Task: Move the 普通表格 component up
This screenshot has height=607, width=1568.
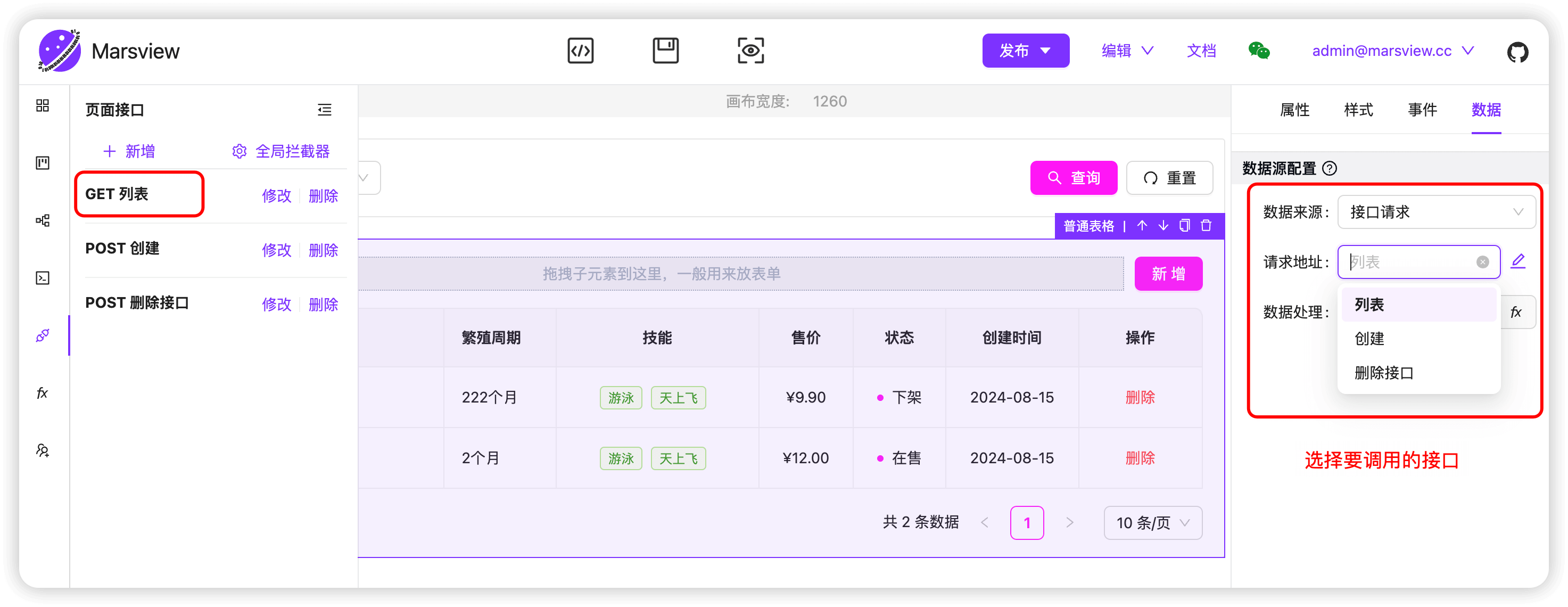Action: click(1142, 225)
